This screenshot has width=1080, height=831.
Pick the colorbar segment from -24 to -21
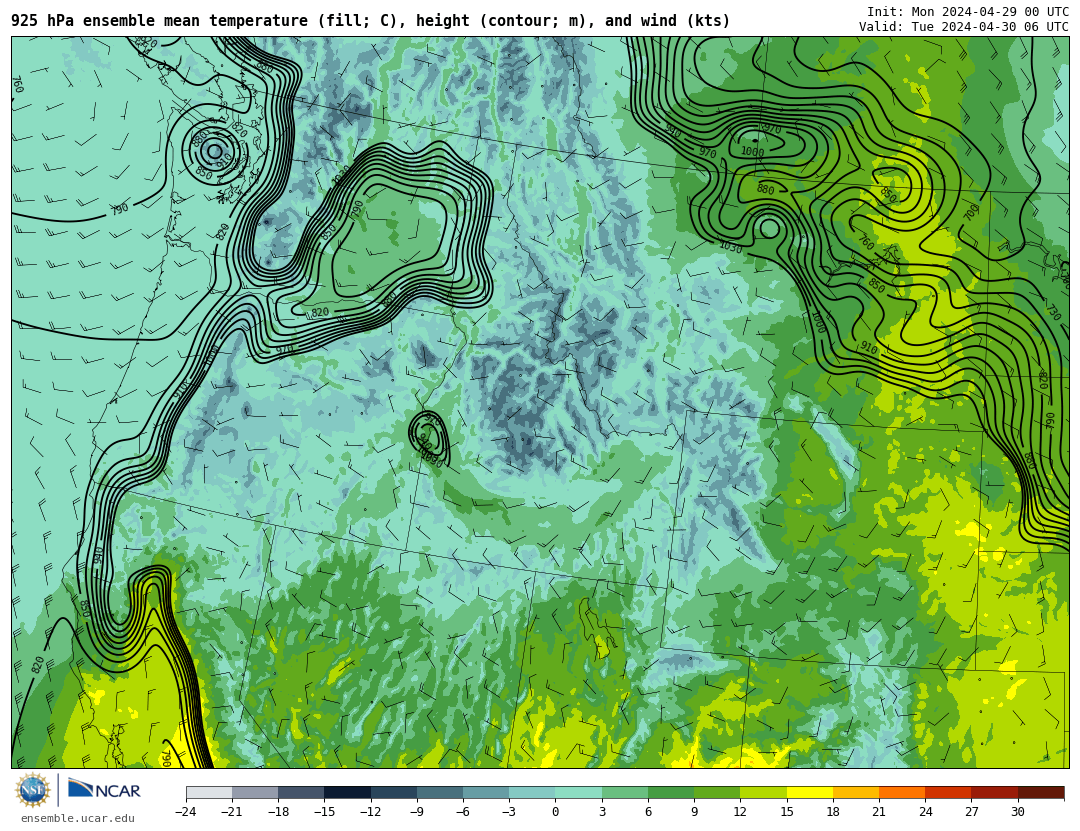pyautogui.click(x=209, y=792)
